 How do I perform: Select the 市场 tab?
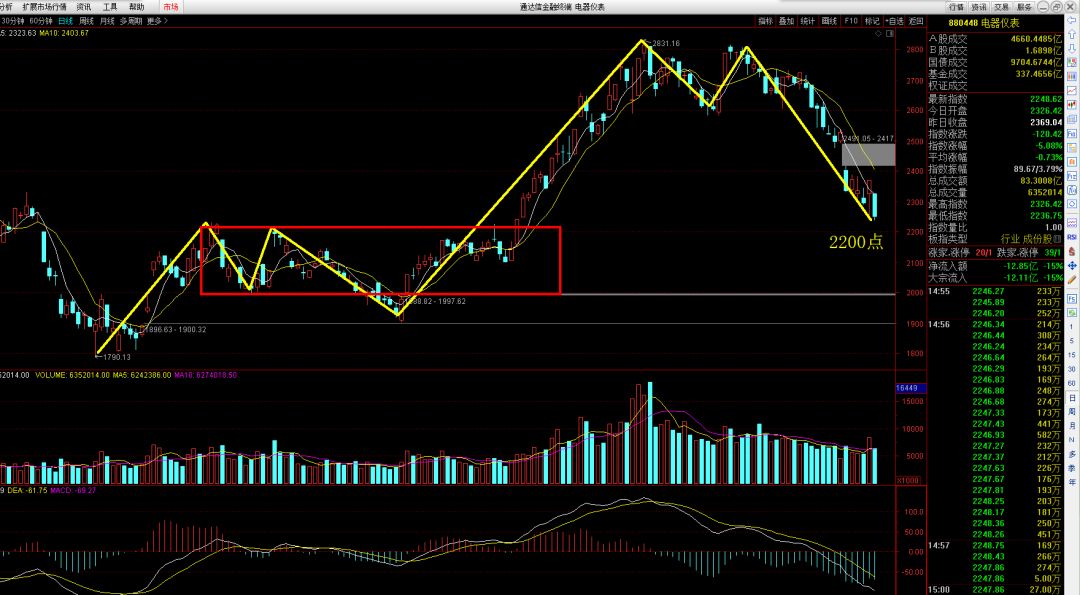pyautogui.click(x=171, y=7)
